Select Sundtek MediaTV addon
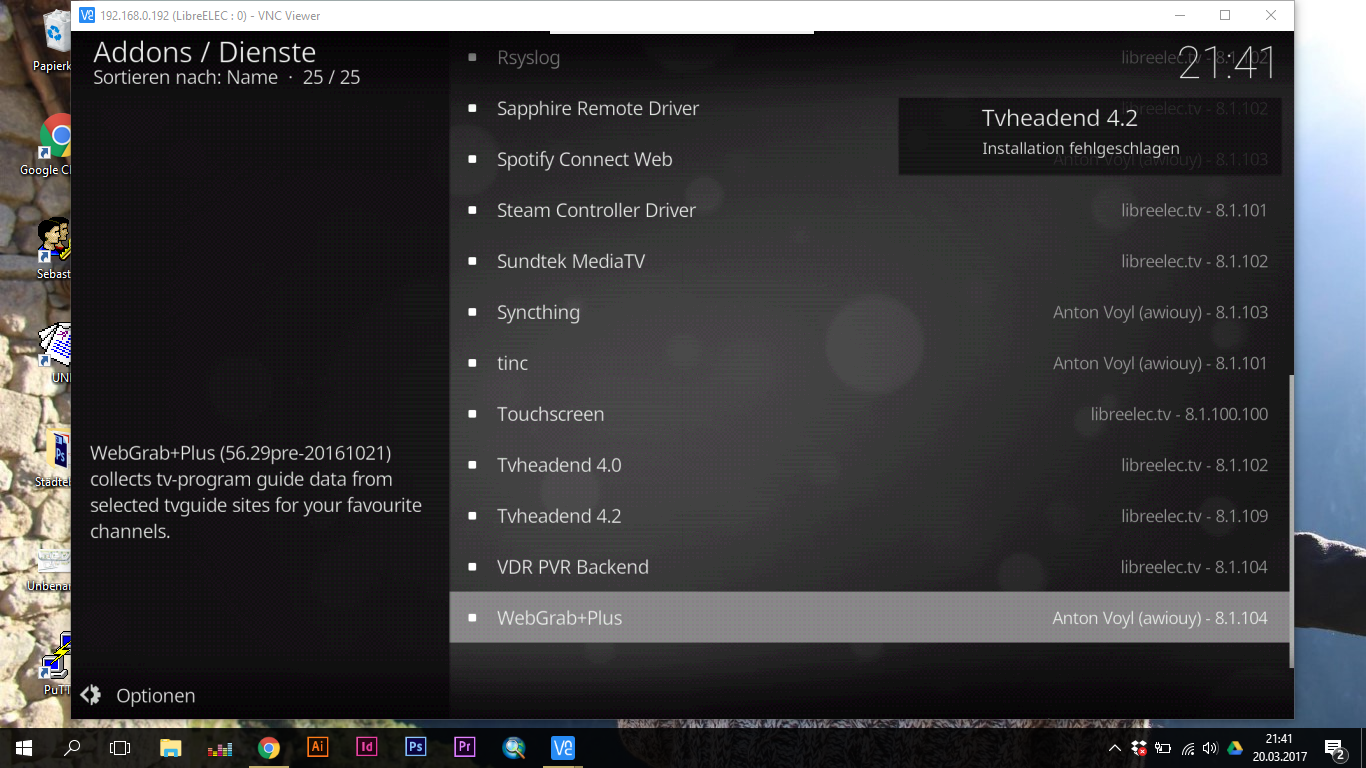 tap(869, 261)
